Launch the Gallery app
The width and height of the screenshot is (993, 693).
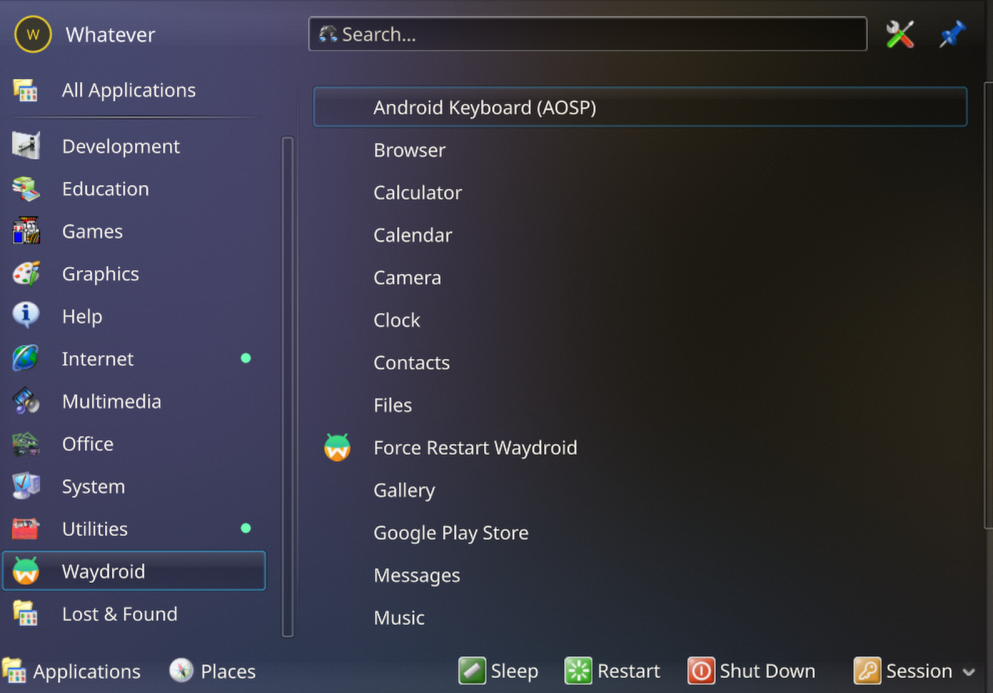[640, 490]
